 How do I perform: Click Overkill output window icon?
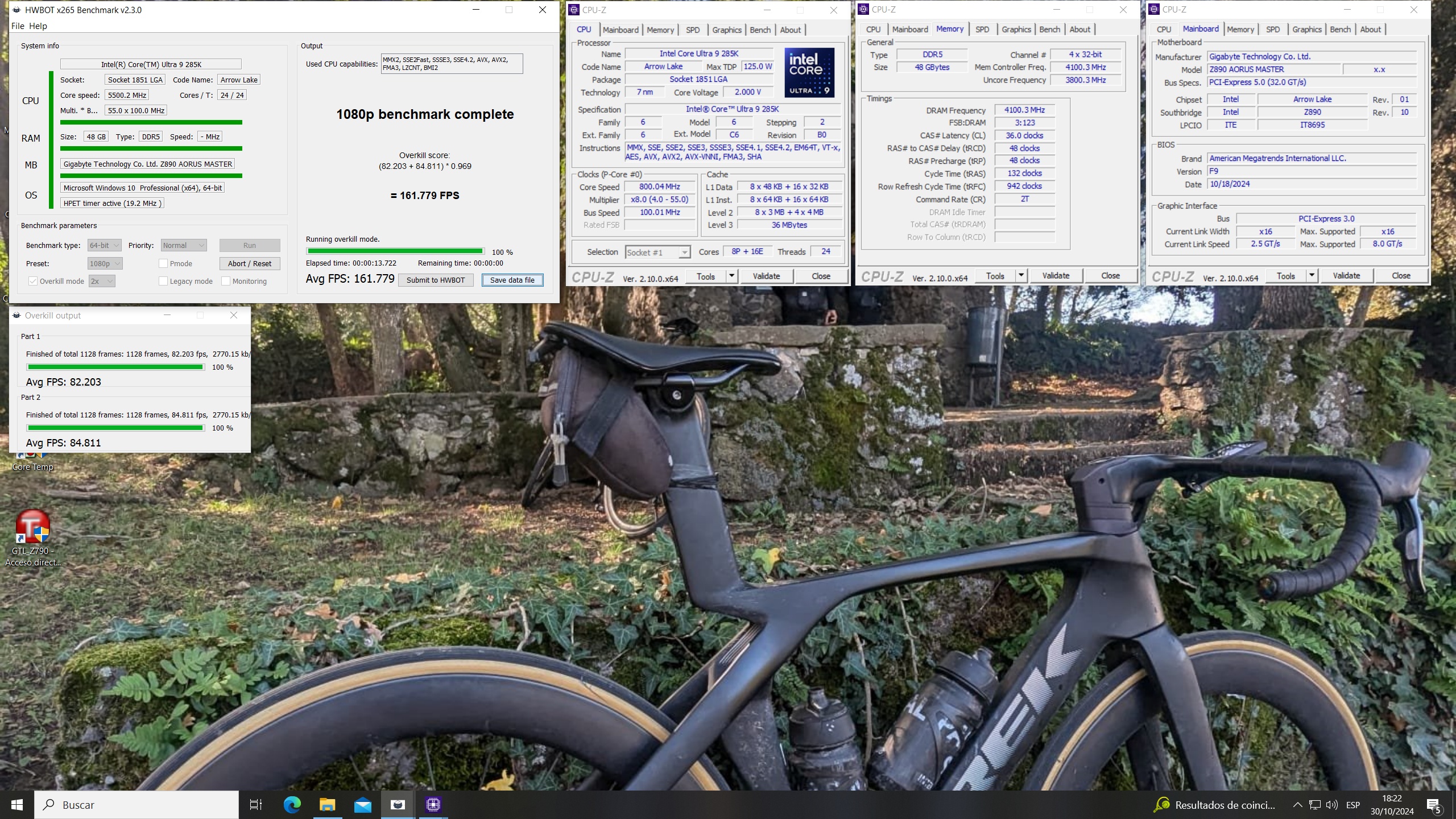click(x=16, y=315)
